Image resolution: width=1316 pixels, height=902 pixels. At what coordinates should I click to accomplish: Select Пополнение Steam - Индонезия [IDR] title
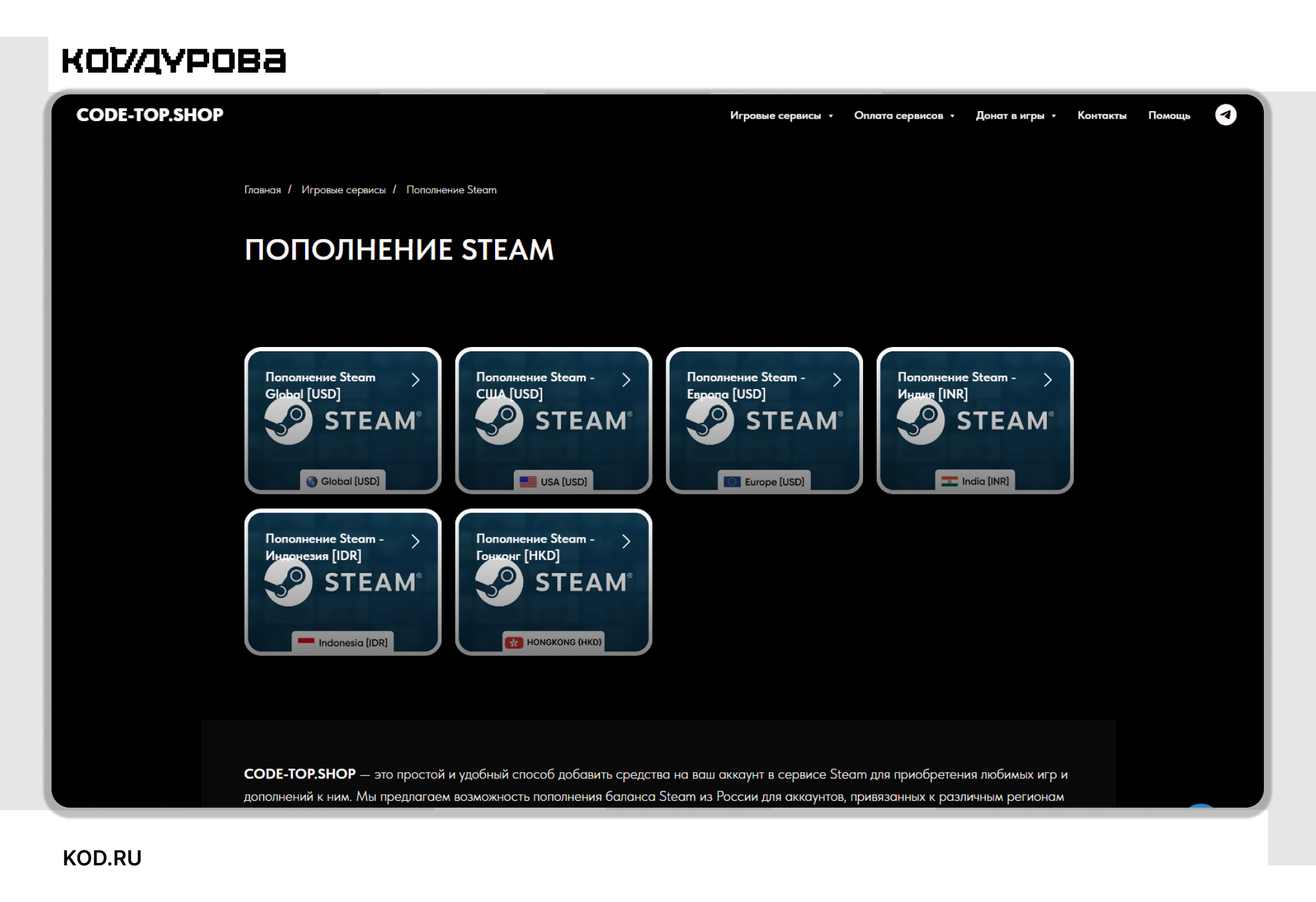325,547
